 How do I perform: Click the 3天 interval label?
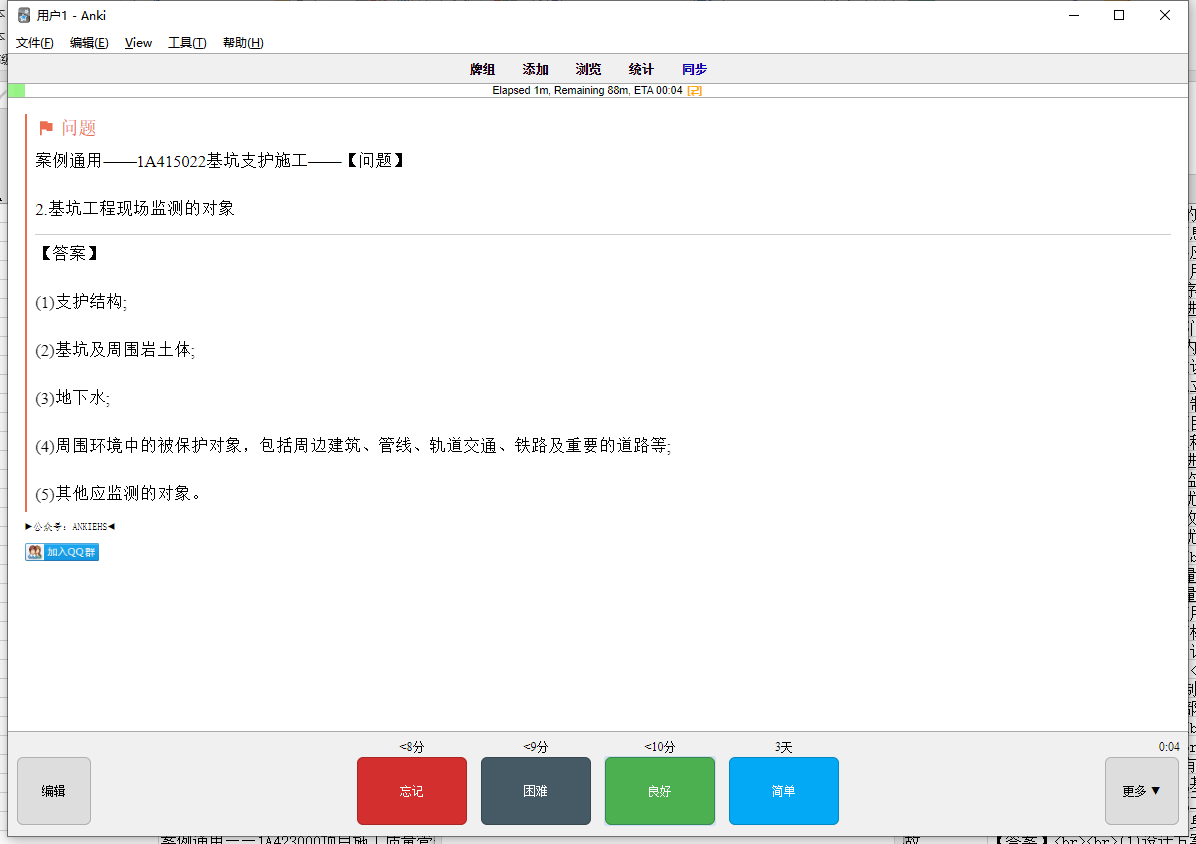point(783,747)
